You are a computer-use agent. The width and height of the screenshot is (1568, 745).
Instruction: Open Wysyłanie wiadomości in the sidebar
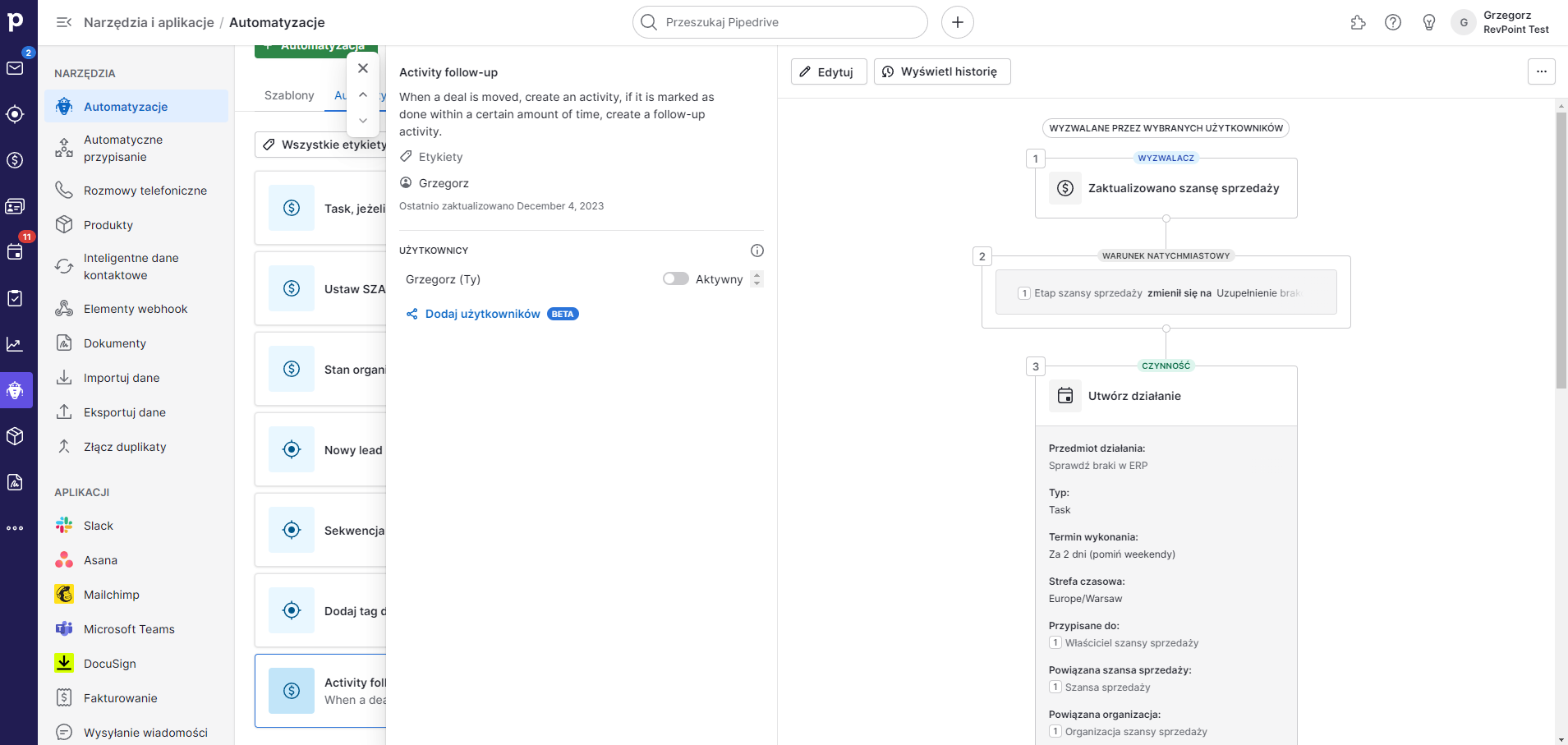pyautogui.click(x=137, y=733)
